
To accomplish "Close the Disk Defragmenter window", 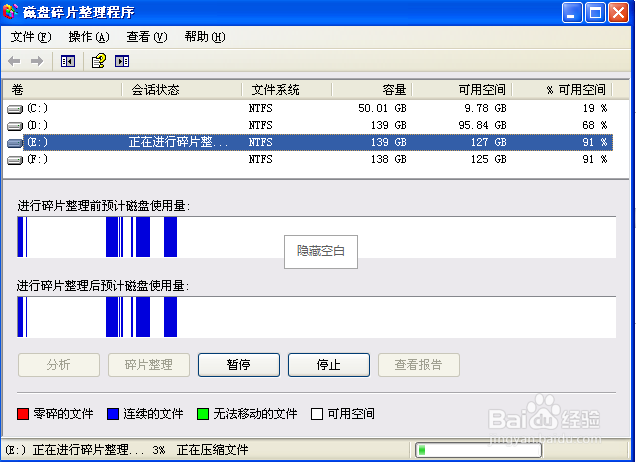I will pos(618,12).
